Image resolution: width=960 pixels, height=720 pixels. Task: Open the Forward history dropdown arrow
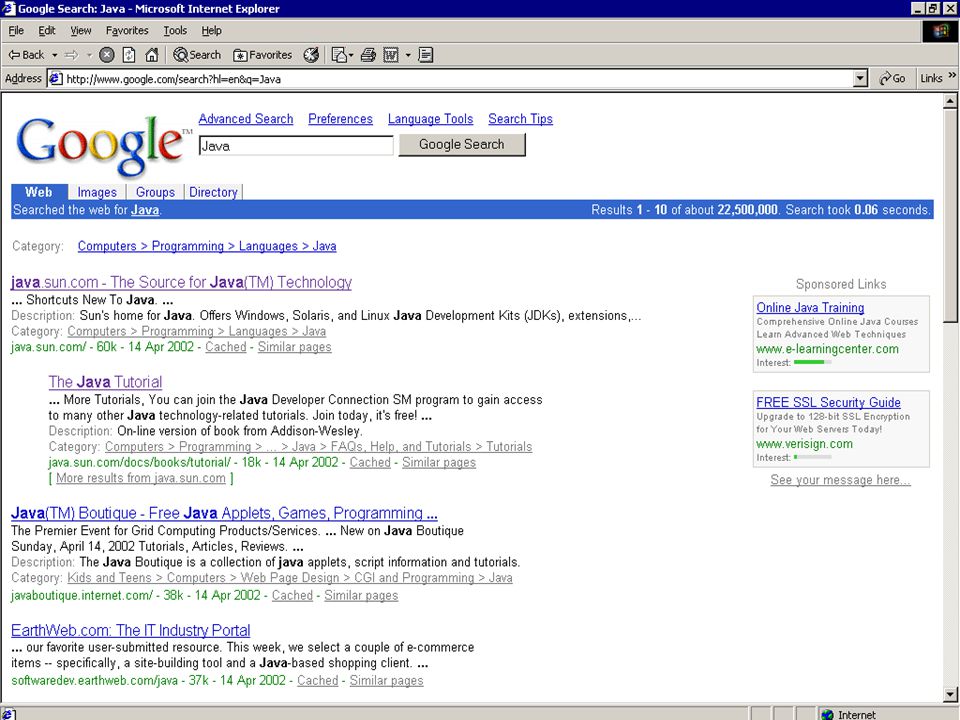point(89,55)
